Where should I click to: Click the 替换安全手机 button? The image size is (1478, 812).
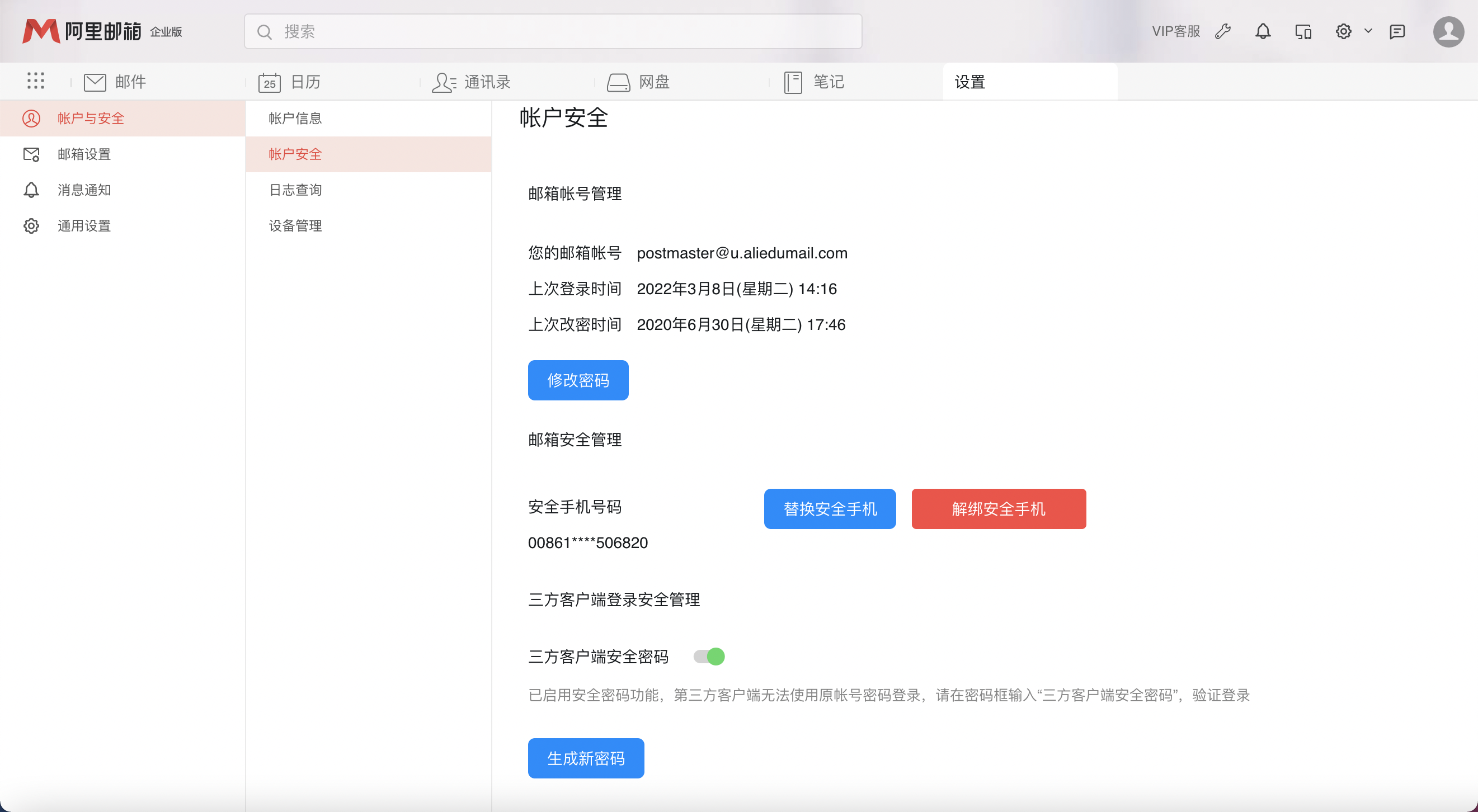[x=830, y=509]
